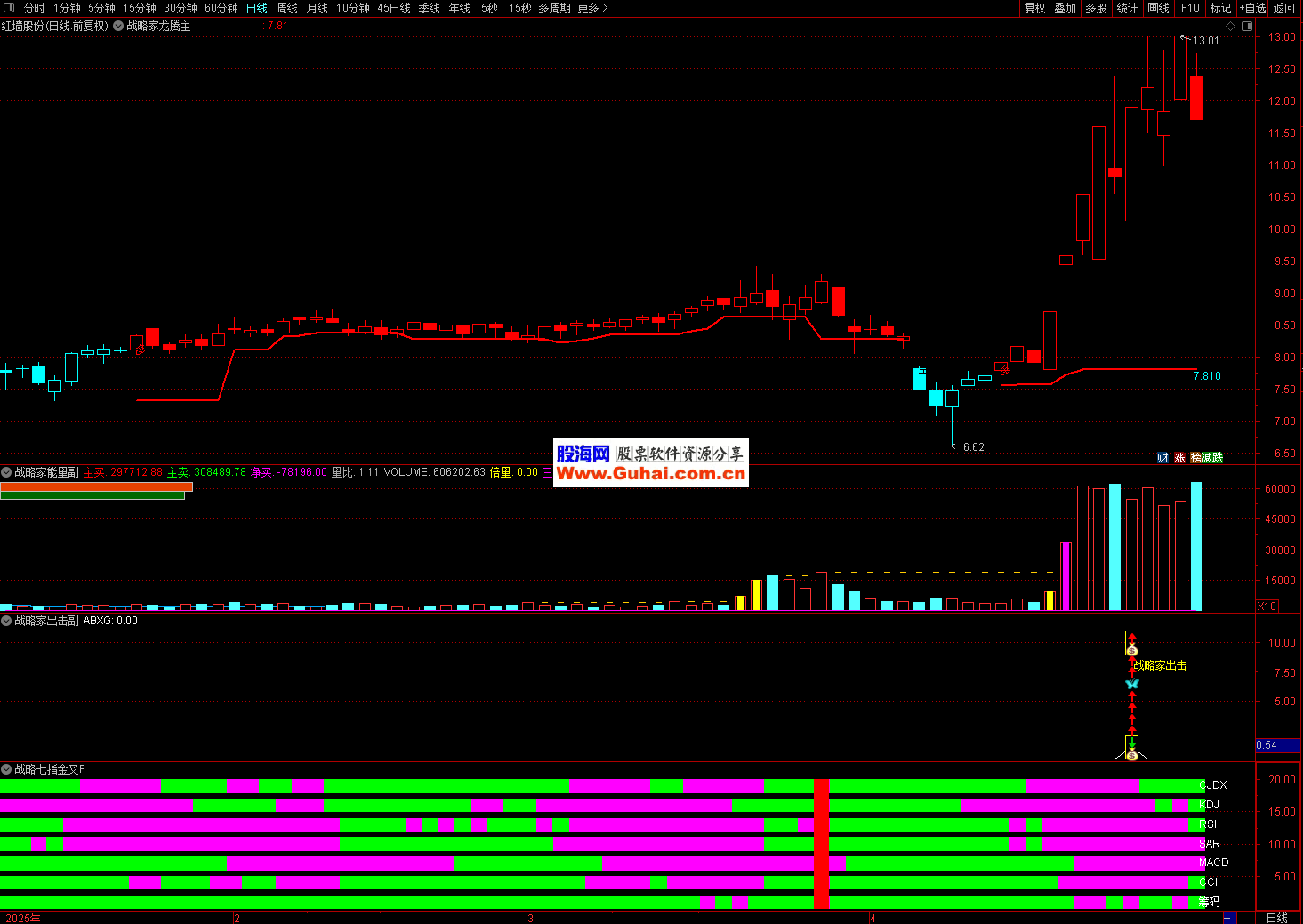
Task: Select the 45日线 period tab
Action: click(x=394, y=8)
